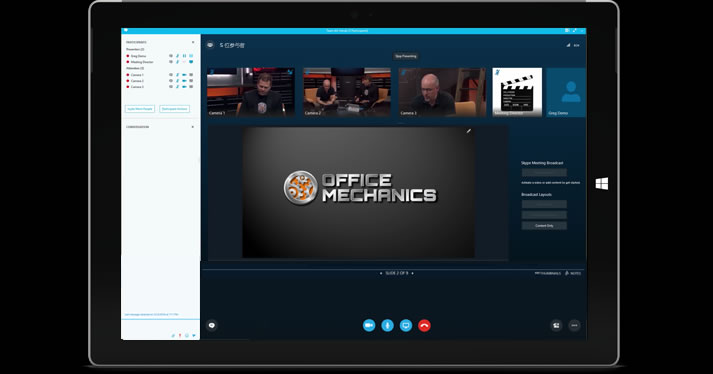Open the conversation chat bubble button
713x374 pixels.
click(211, 325)
